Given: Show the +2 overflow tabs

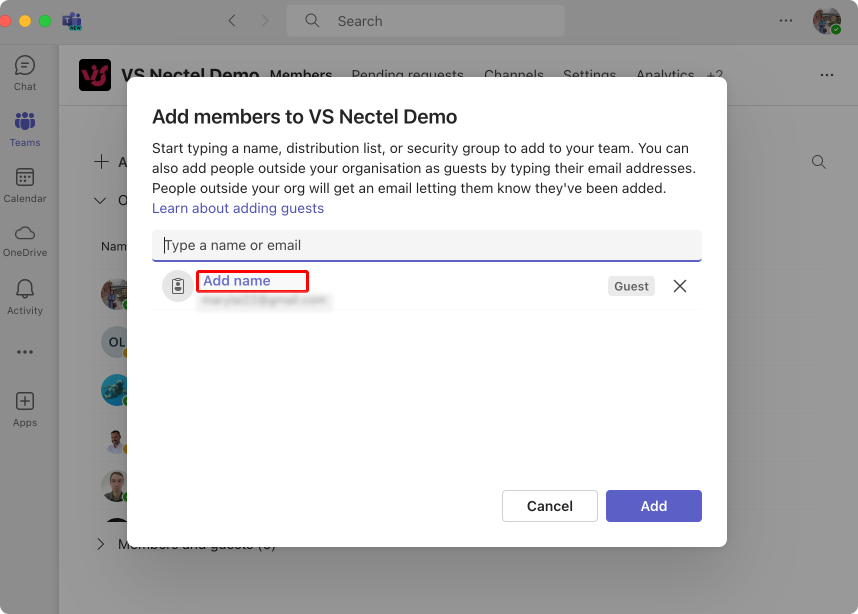Looking at the screenshot, I should 715,73.
